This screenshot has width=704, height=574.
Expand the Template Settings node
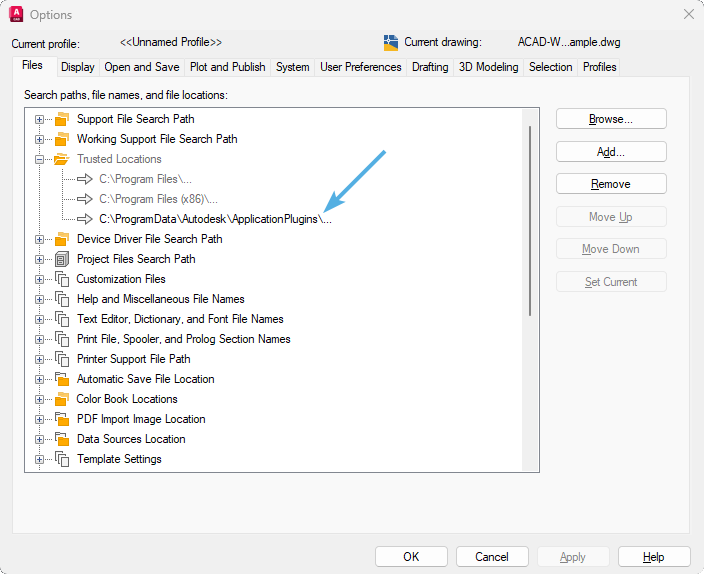click(40, 459)
